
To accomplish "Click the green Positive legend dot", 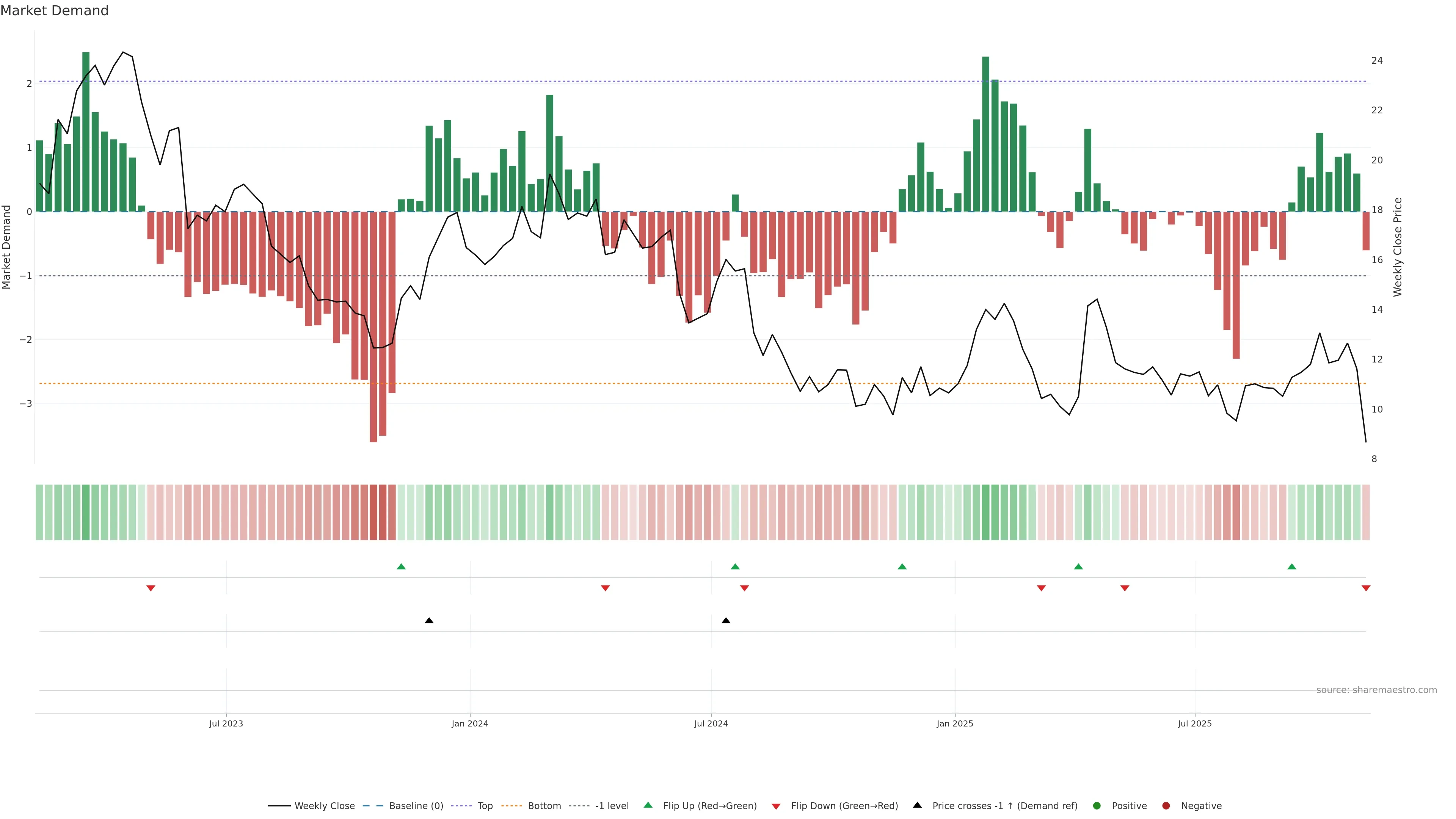I will click(1097, 805).
